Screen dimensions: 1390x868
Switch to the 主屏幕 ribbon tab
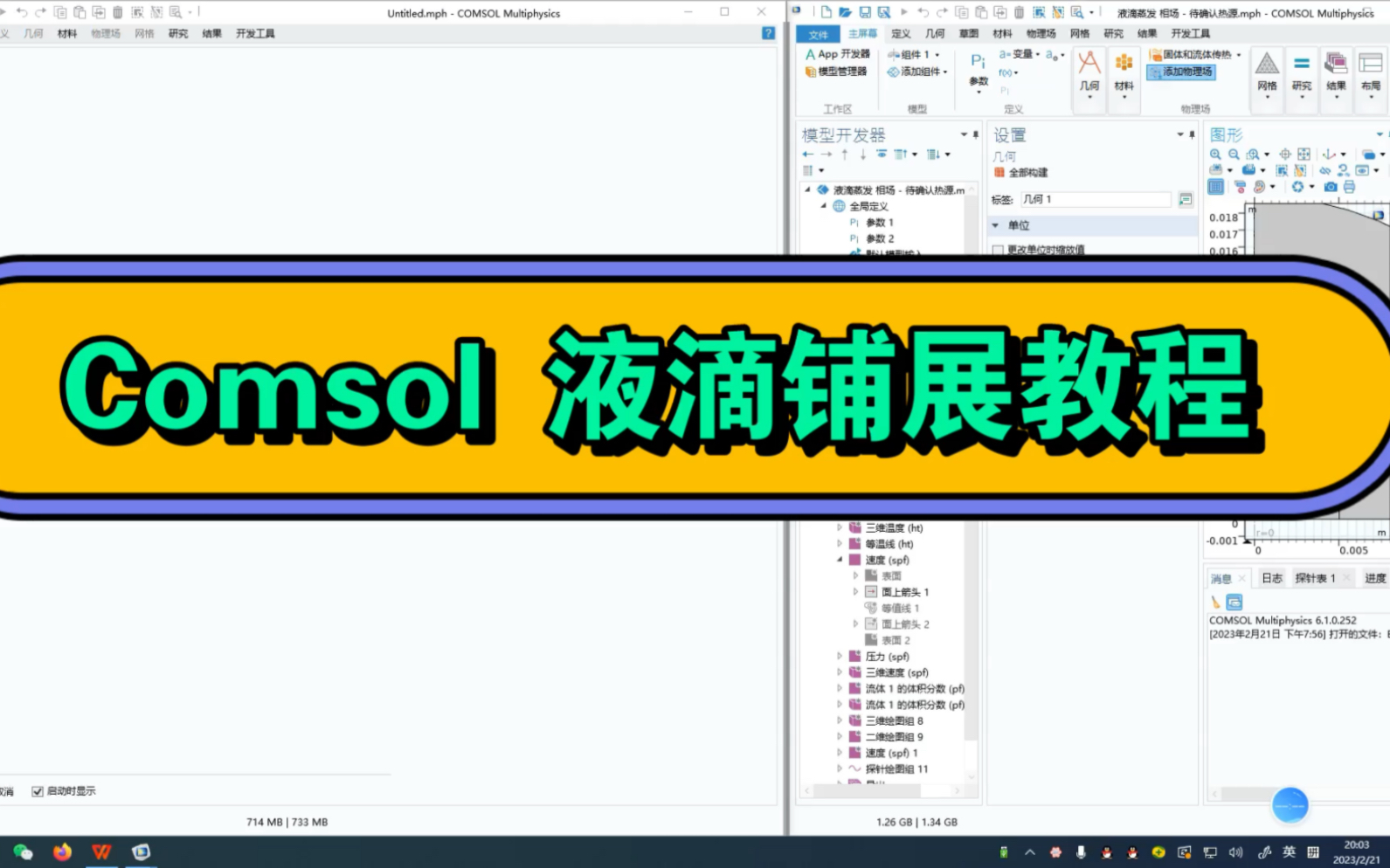[x=862, y=34]
